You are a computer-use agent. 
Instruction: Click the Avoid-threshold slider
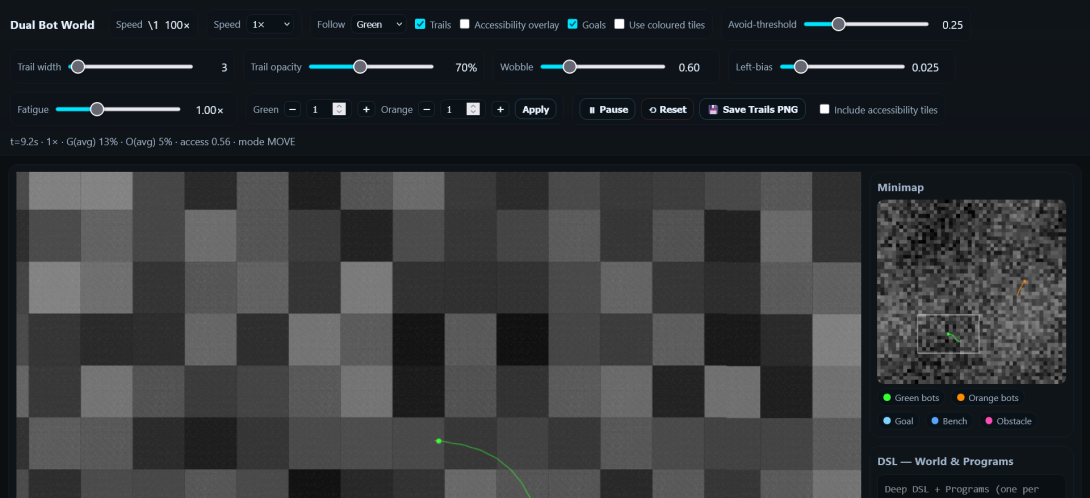tap(866, 24)
